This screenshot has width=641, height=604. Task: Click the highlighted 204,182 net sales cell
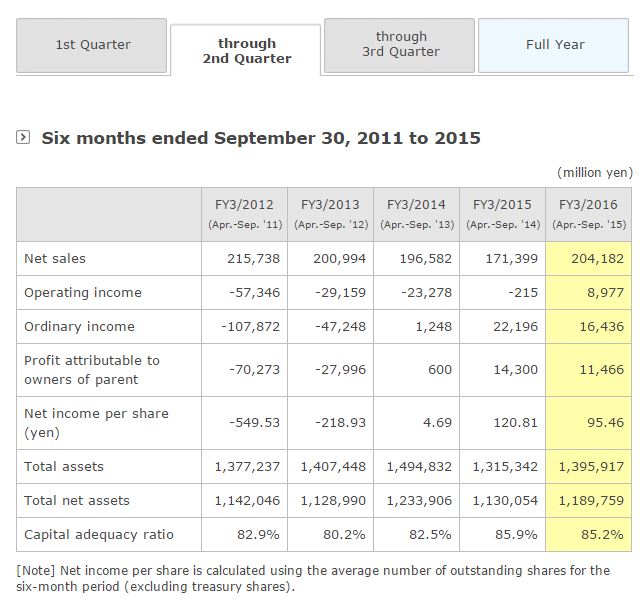click(587, 259)
